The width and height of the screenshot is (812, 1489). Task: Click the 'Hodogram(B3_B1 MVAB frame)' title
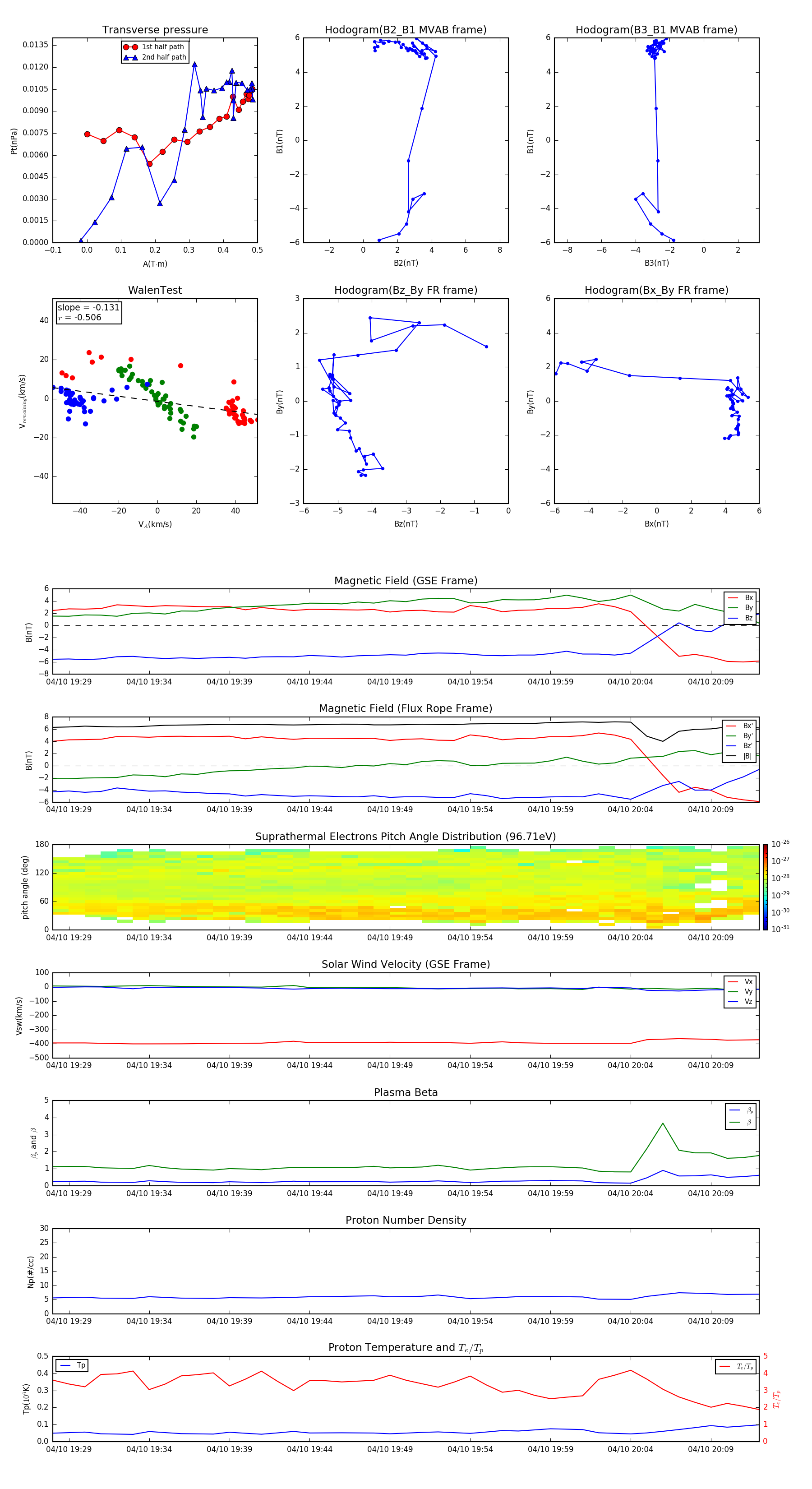point(656,30)
